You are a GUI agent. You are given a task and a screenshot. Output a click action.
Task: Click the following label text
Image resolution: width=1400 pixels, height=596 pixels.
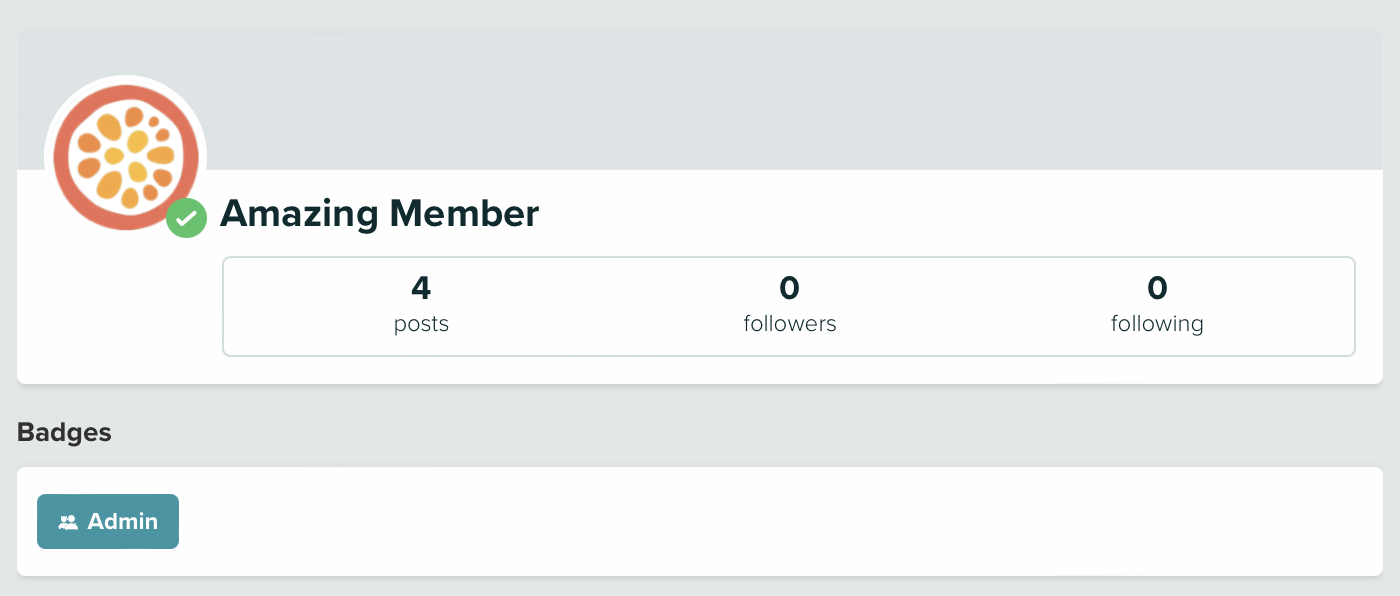coord(1157,323)
